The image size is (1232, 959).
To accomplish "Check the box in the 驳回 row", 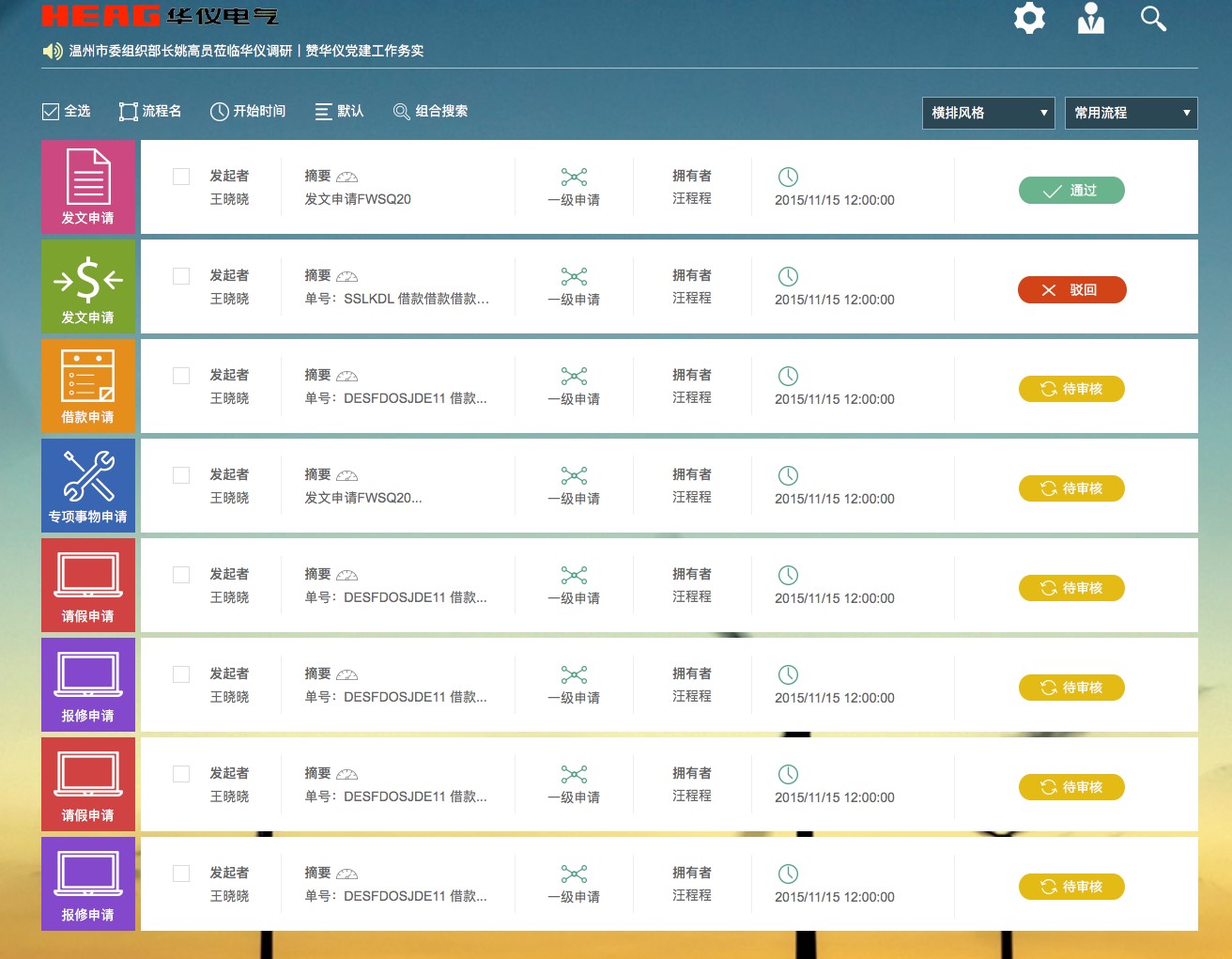I will 181,276.
